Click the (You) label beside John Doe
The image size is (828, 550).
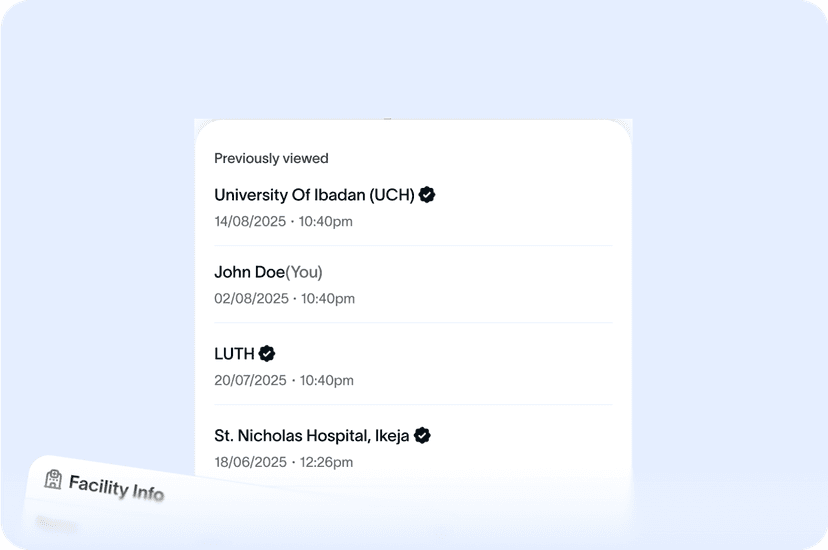coord(304,272)
